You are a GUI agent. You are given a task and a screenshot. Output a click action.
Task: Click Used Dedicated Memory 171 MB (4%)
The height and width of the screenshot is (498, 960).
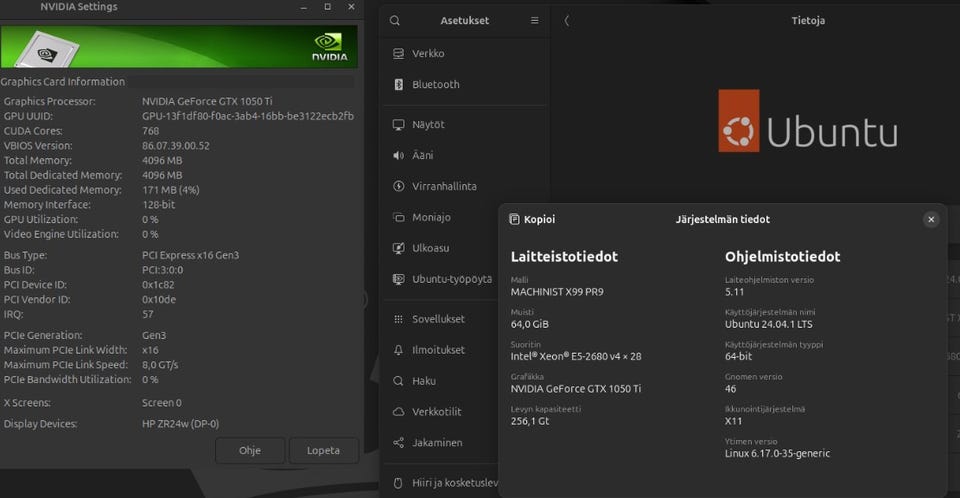pyautogui.click(x=171, y=190)
